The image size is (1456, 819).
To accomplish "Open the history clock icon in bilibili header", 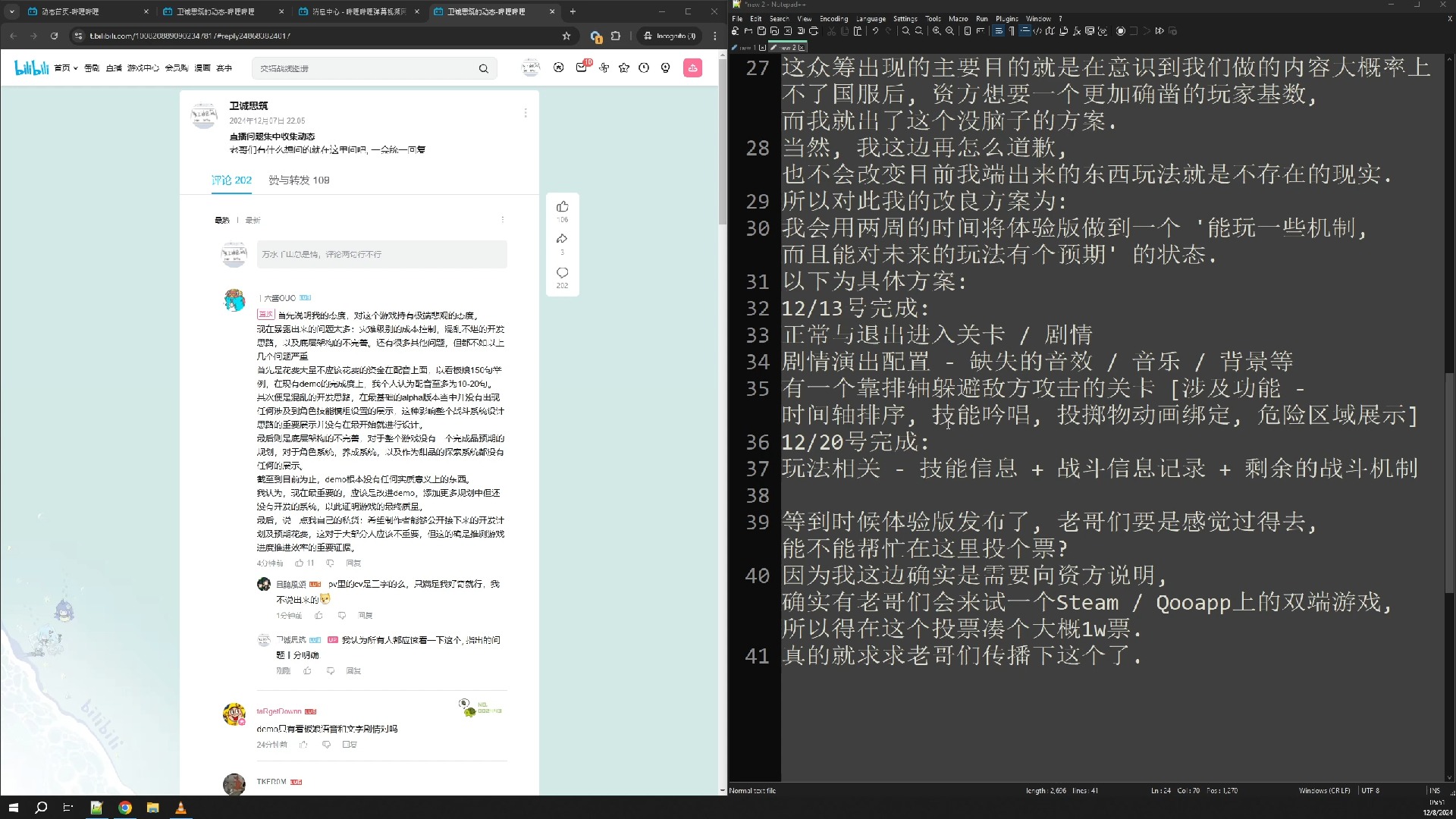I will click(x=644, y=67).
